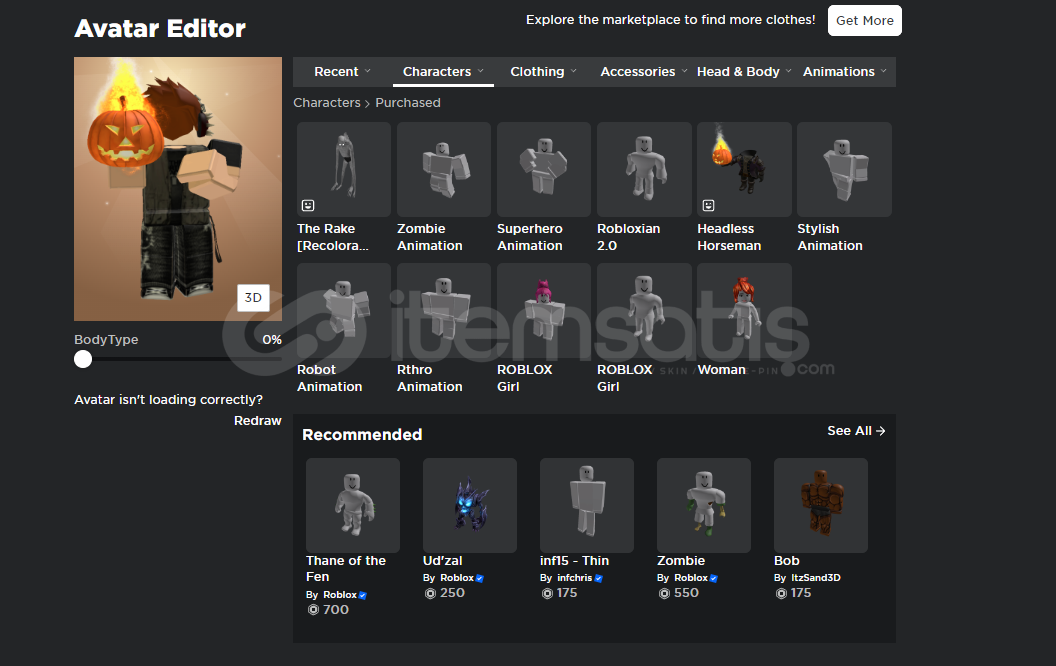Screen dimensions: 1056x666
Task: Expand the Recent dropdown menu
Action: (x=368, y=71)
